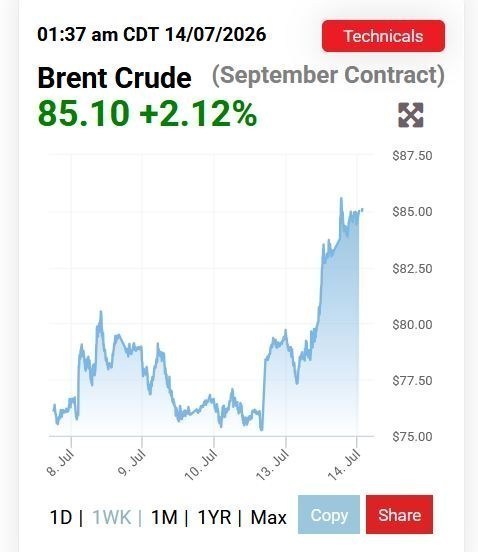This screenshot has height=552, width=478.
Task: Click the +2.12% change figure
Action: point(198,113)
